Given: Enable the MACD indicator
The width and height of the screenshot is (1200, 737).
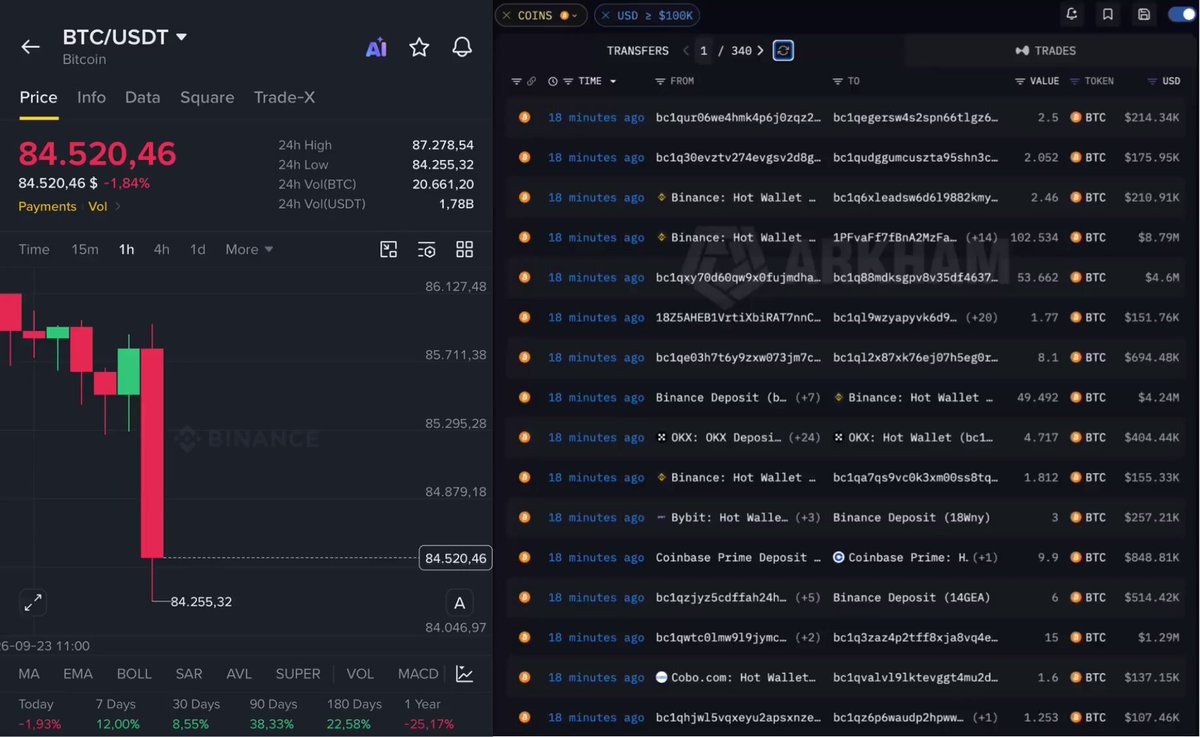Looking at the screenshot, I should (x=418, y=674).
